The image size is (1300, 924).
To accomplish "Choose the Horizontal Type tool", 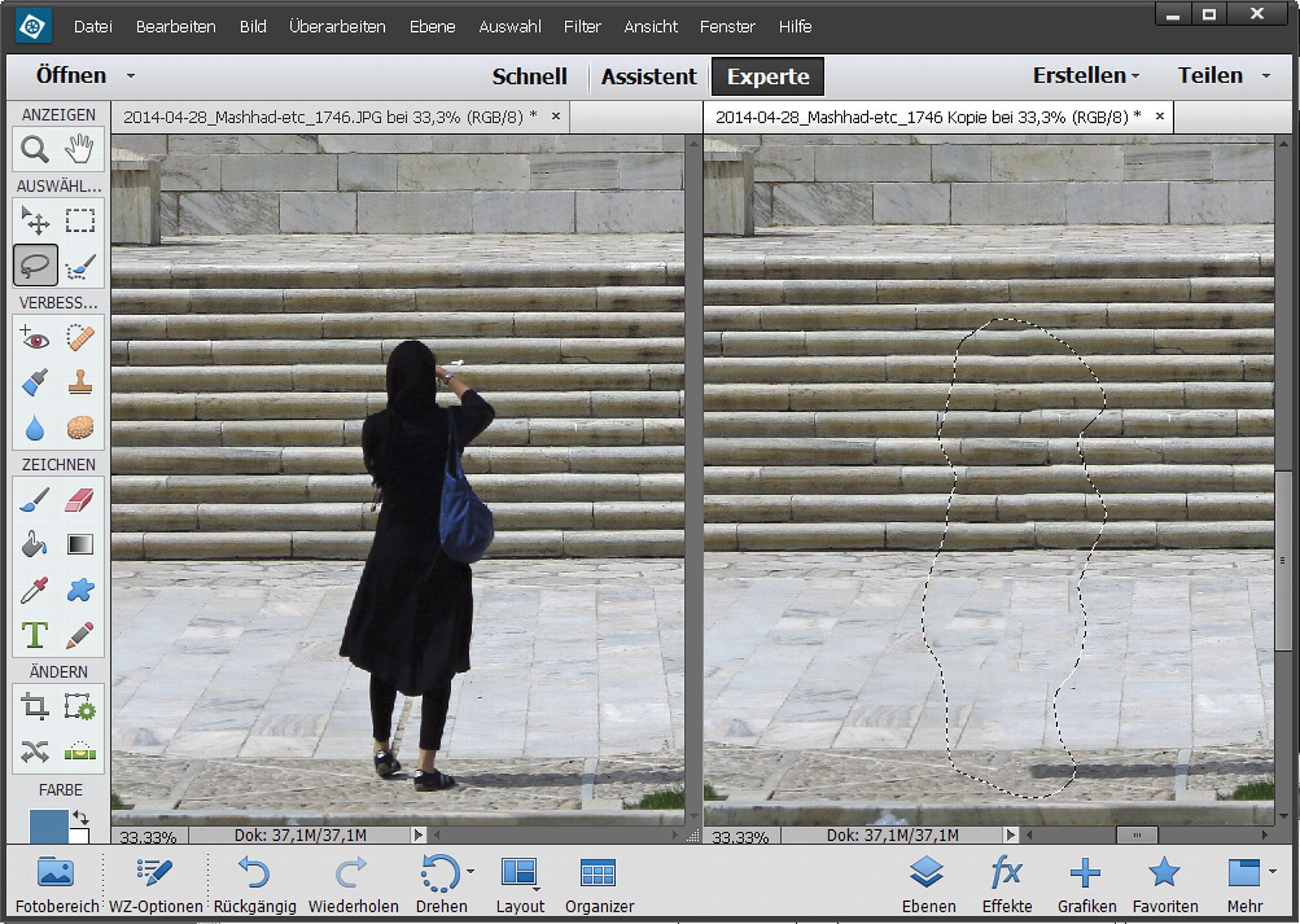I will tap(34, 635).
